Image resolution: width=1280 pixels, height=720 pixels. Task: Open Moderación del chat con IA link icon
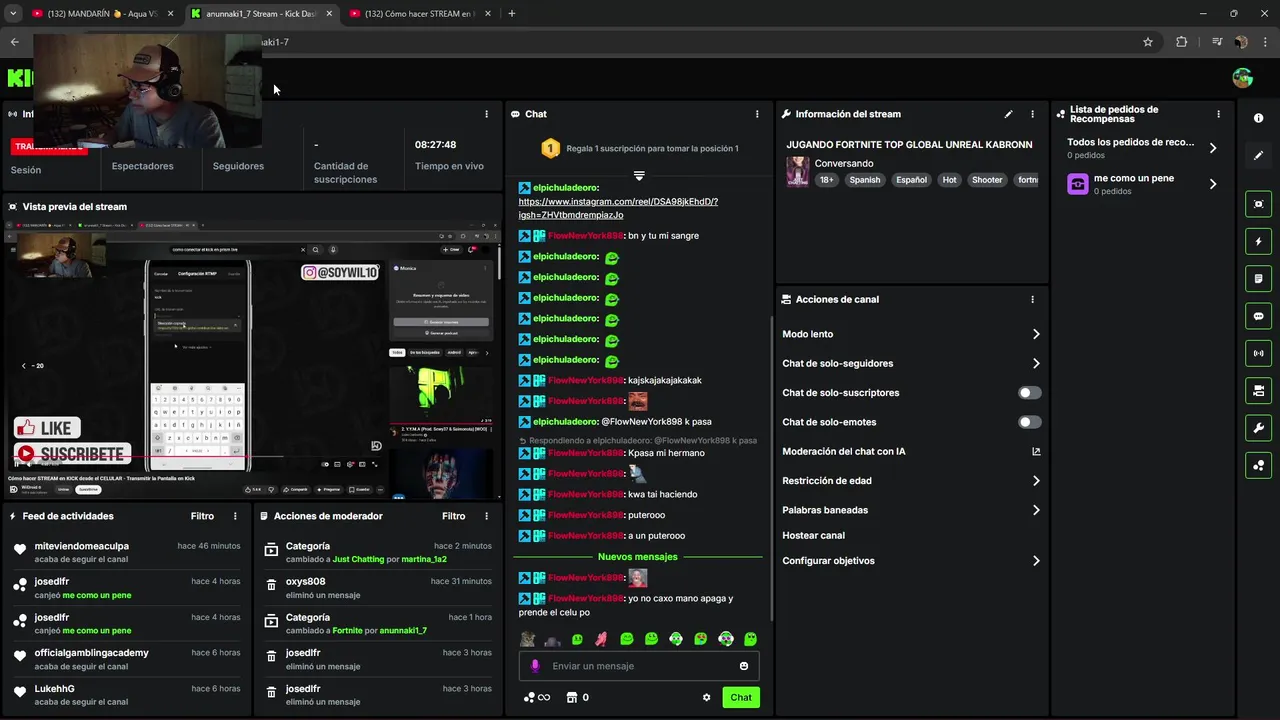click(x=1036, y=451)
